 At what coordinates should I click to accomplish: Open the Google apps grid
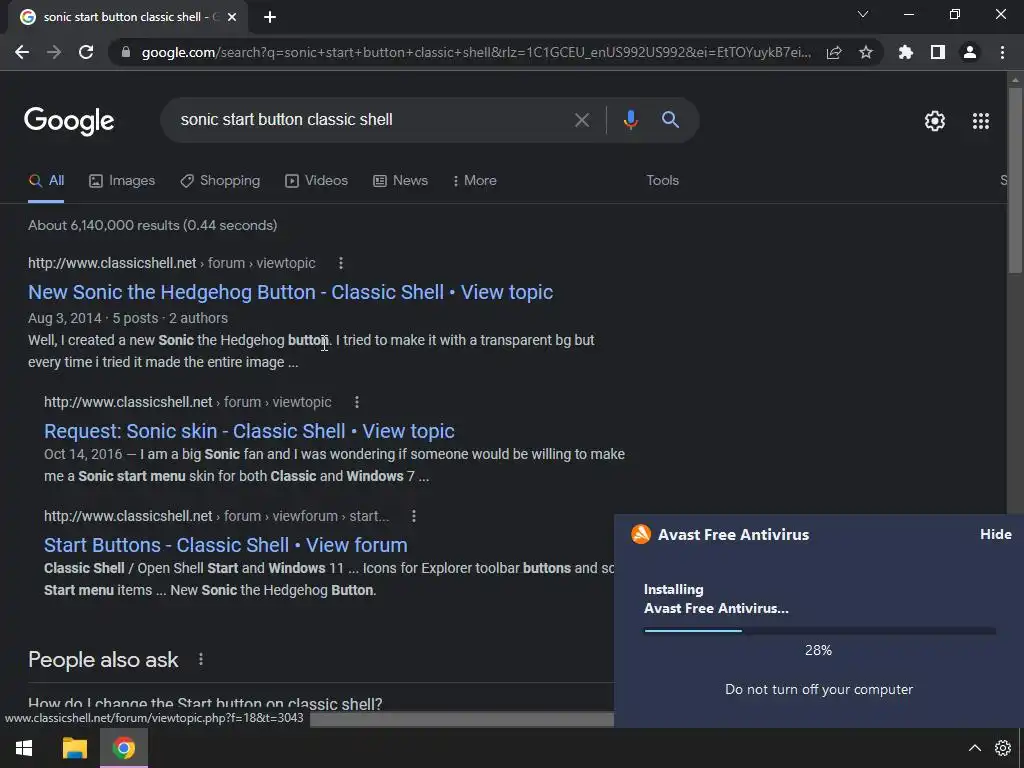click(981, 121)
